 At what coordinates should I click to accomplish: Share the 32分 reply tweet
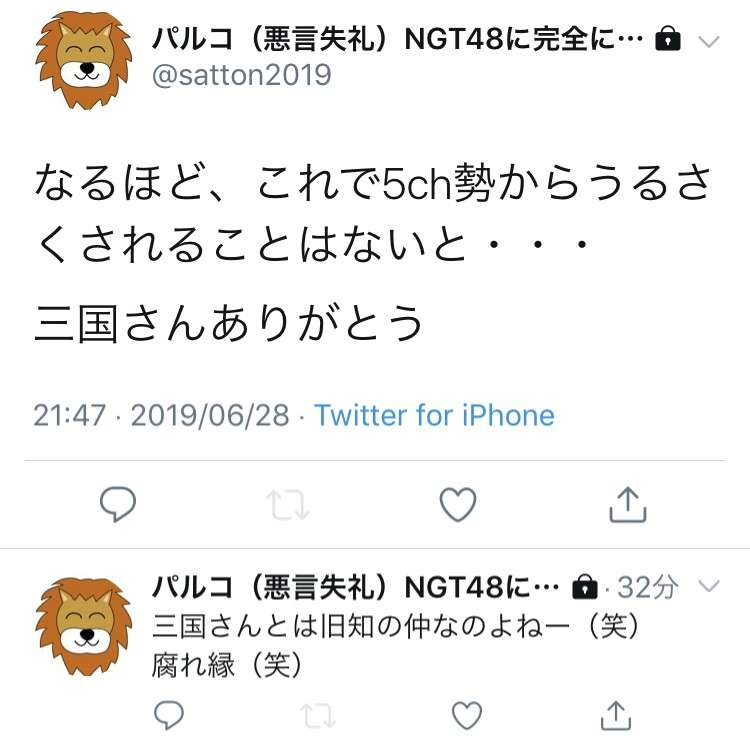616,715
